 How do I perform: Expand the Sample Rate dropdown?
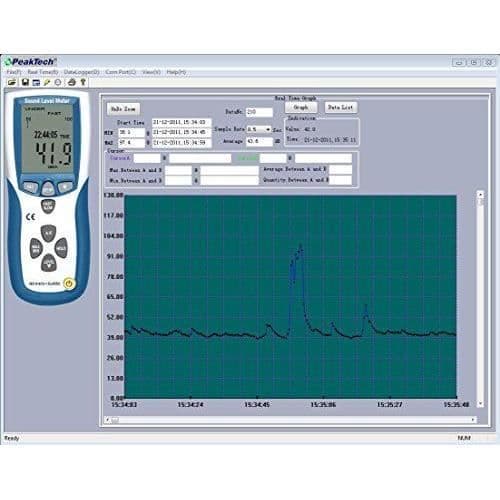point(268,129)
